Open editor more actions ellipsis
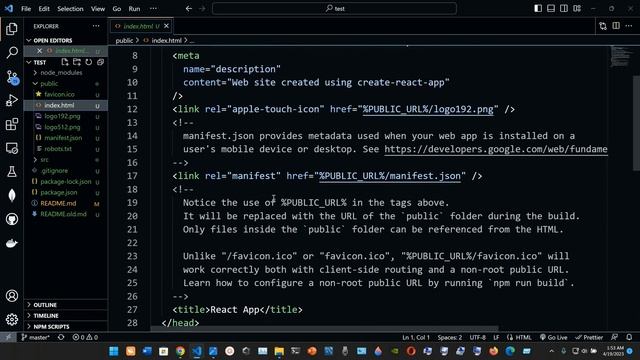Viewport: 640px width, 360px height. [629, 26]
